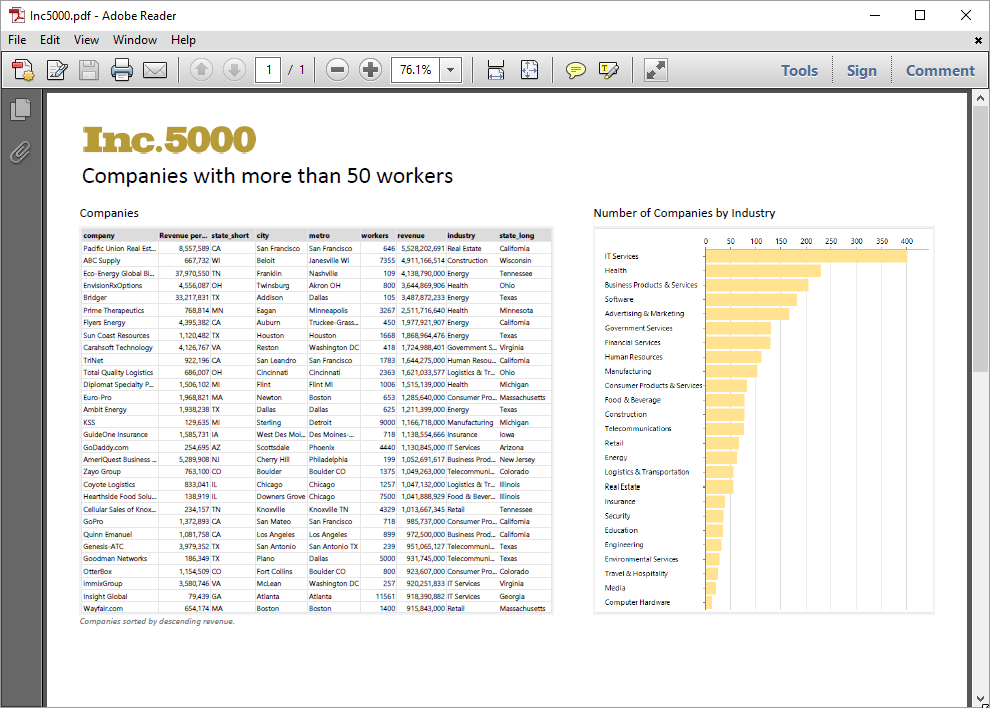Viewport: 990px width, 708px height.
Task: Open the Comment pane
Action: [x=940, y=71]
